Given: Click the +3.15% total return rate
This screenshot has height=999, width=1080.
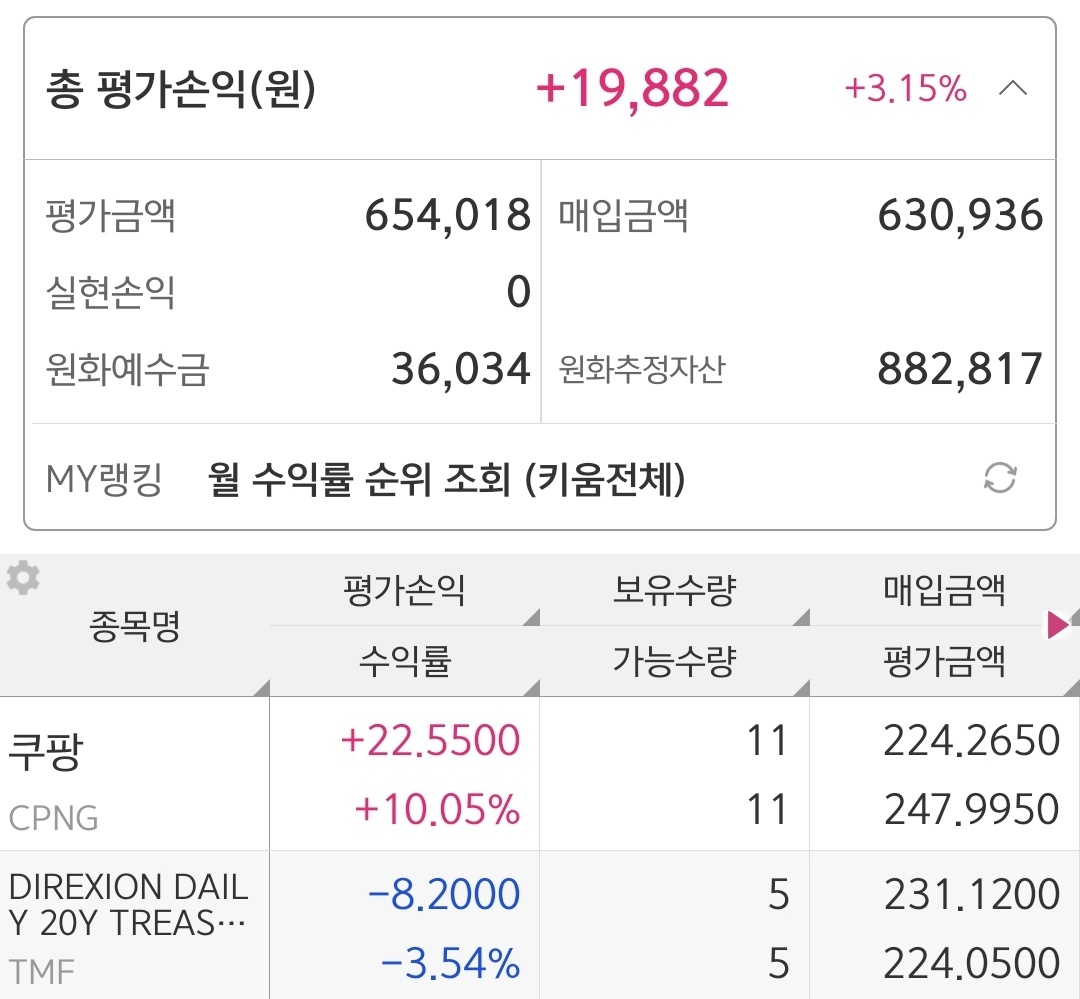Looking at the screenshot, I should tap(905, 90).
